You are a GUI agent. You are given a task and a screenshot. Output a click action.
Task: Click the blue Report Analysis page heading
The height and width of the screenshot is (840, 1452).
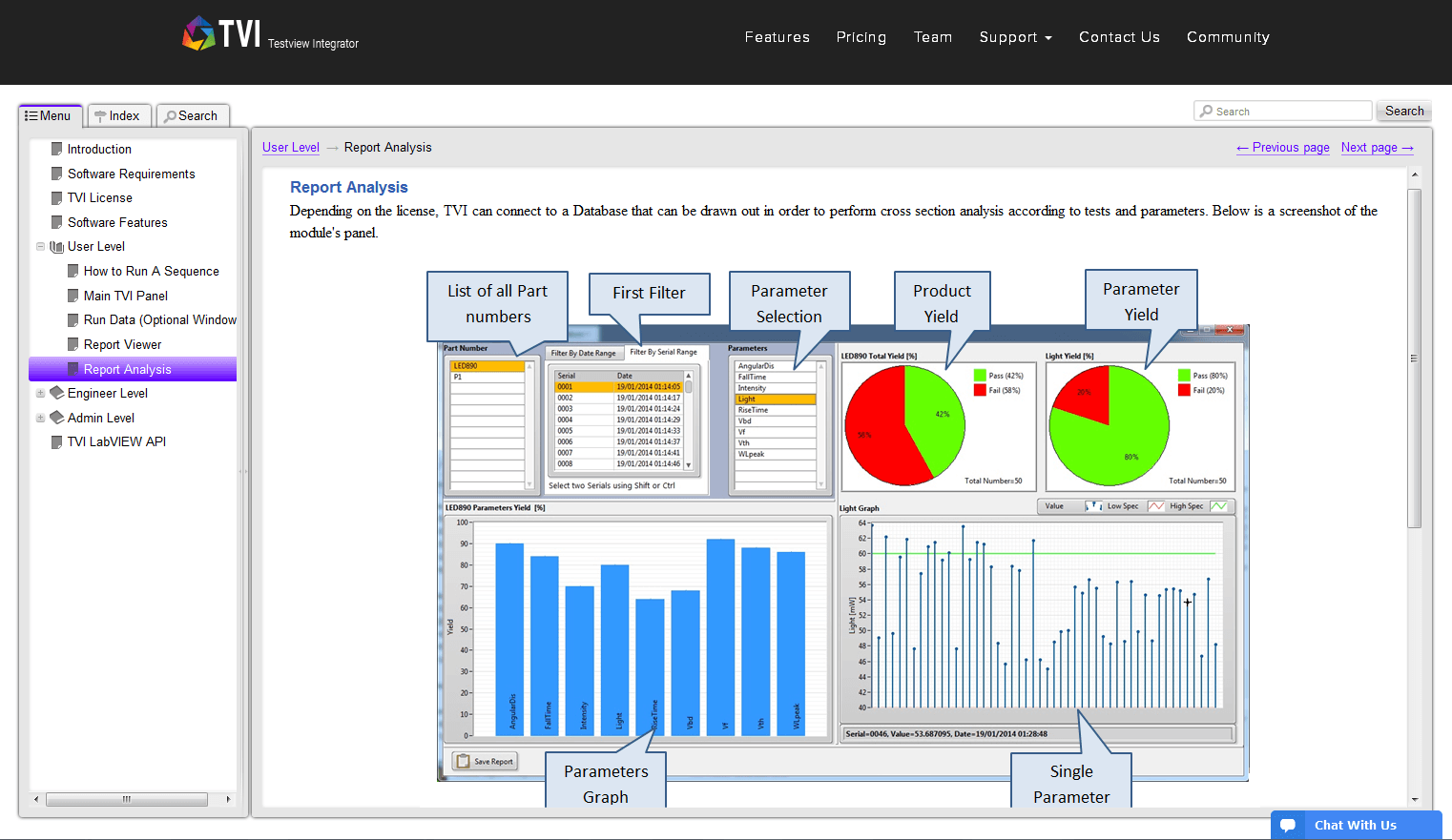(x=349, y=187)
